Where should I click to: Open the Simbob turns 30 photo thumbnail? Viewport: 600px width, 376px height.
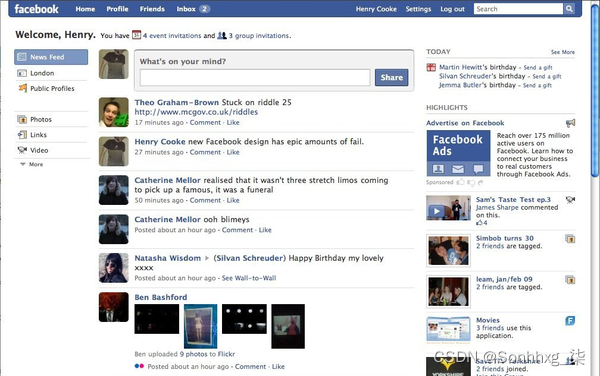click(x=448, y=251)
